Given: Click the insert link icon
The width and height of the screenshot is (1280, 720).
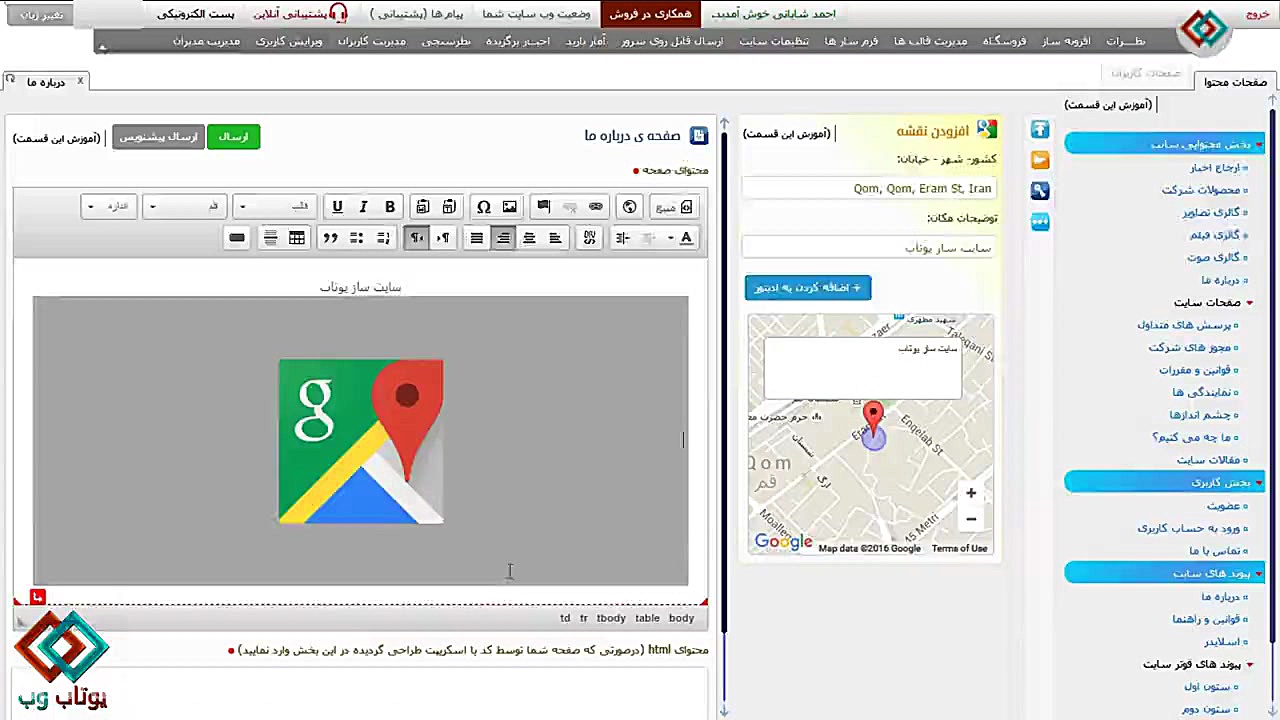Looking at the screenshot, I should click(x=595, y=207).
